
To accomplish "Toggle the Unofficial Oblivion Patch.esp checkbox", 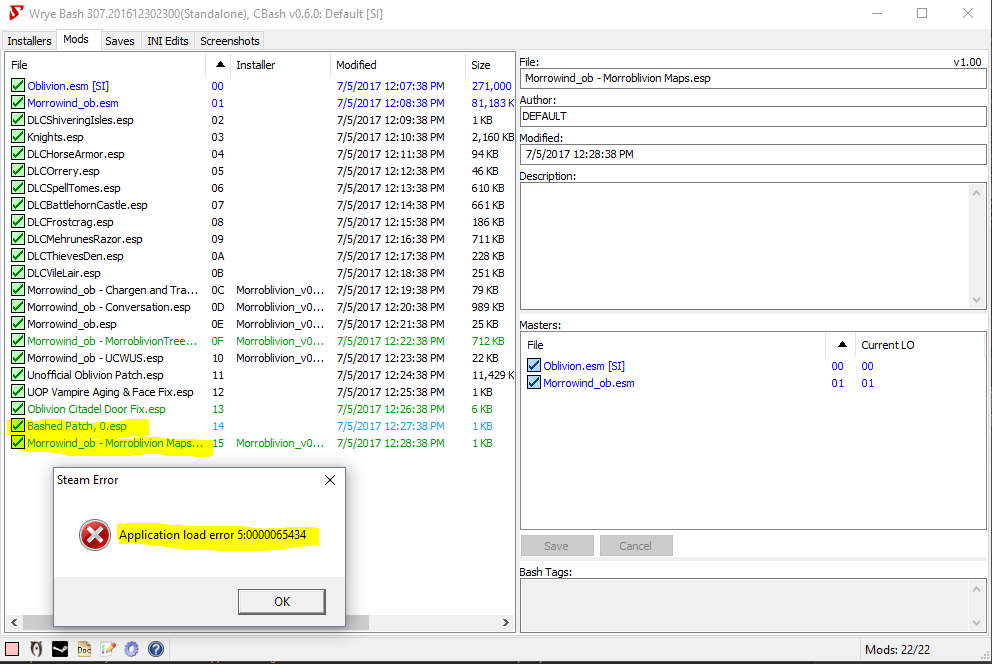I will [x=18, y=374].
